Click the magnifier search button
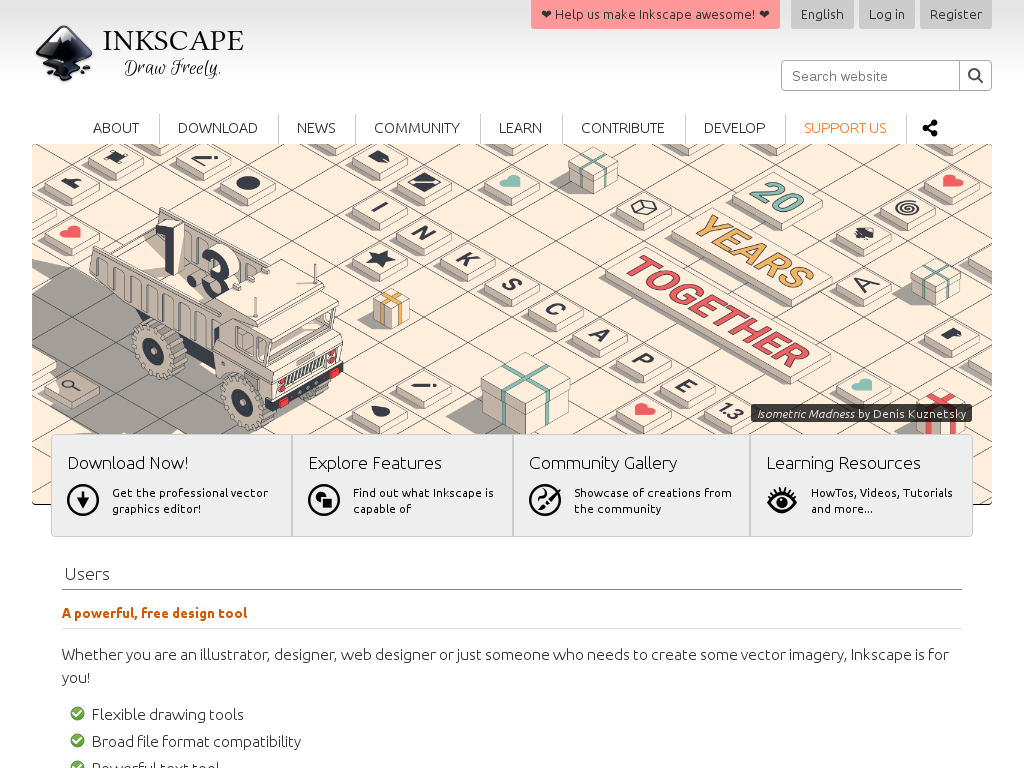The image size is (1024, 768). pos(975,76)
